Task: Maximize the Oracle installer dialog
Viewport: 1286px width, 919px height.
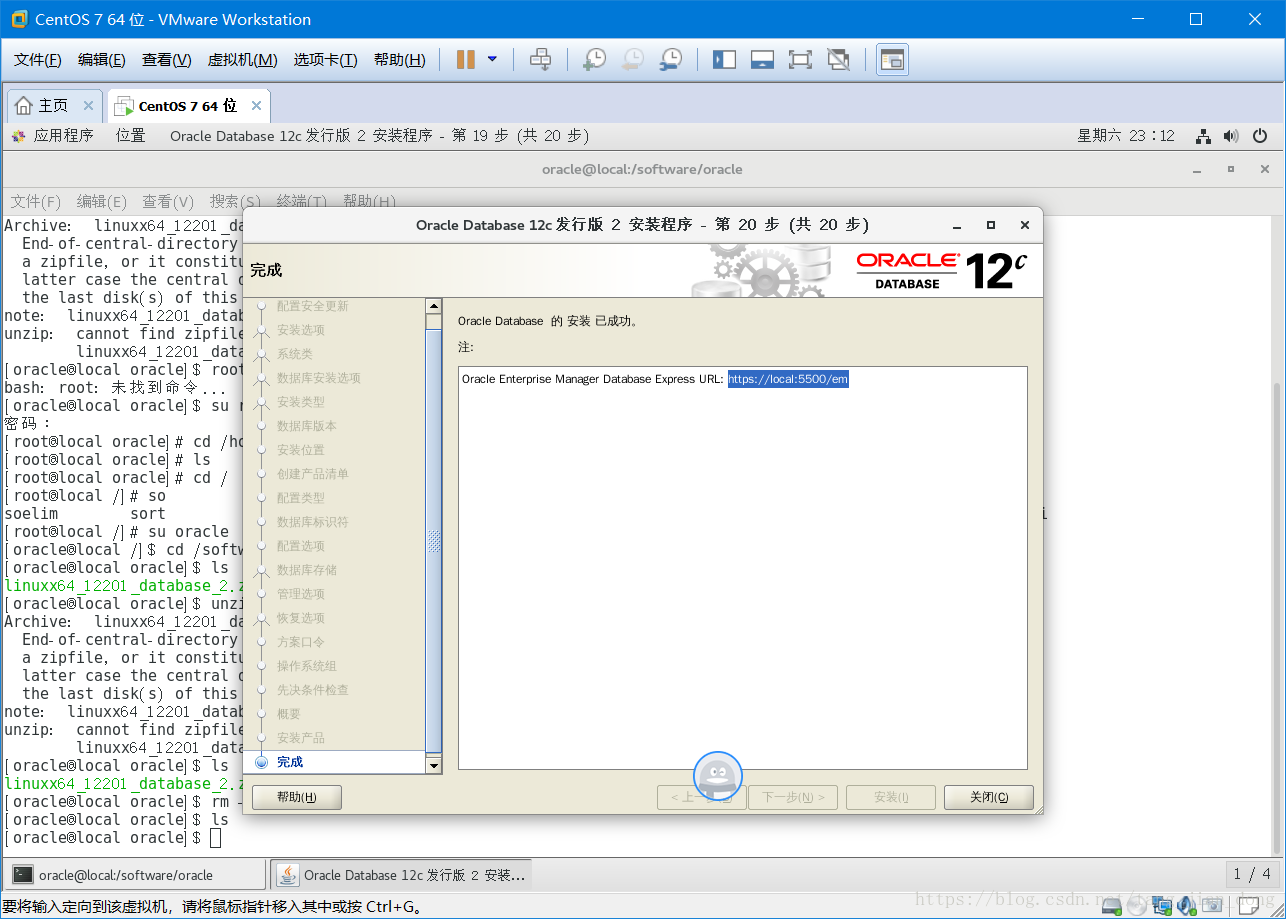Action: pyautogui.click(x=991, y=225)
